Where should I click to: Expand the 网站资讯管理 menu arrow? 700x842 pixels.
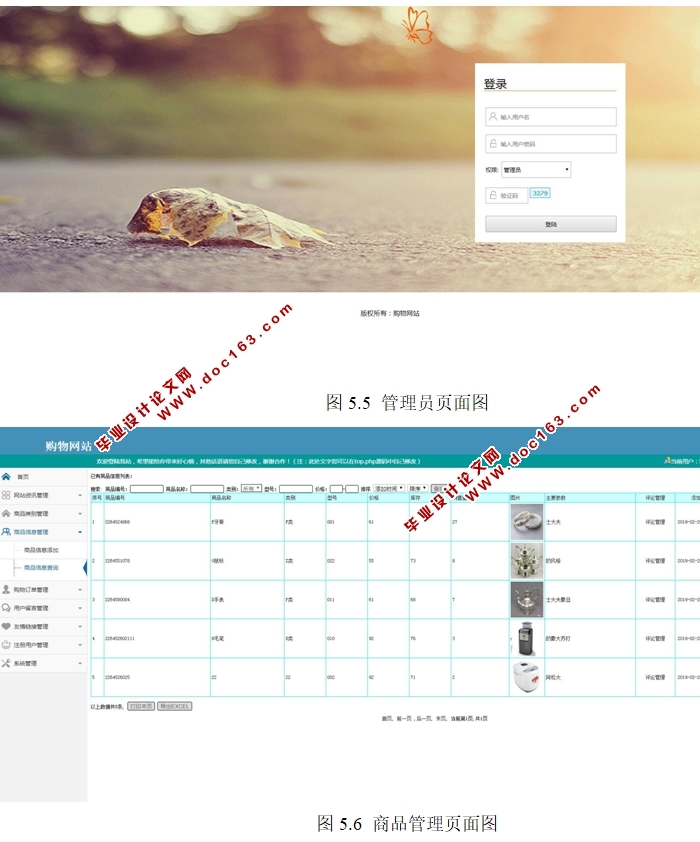pos(80,495)
